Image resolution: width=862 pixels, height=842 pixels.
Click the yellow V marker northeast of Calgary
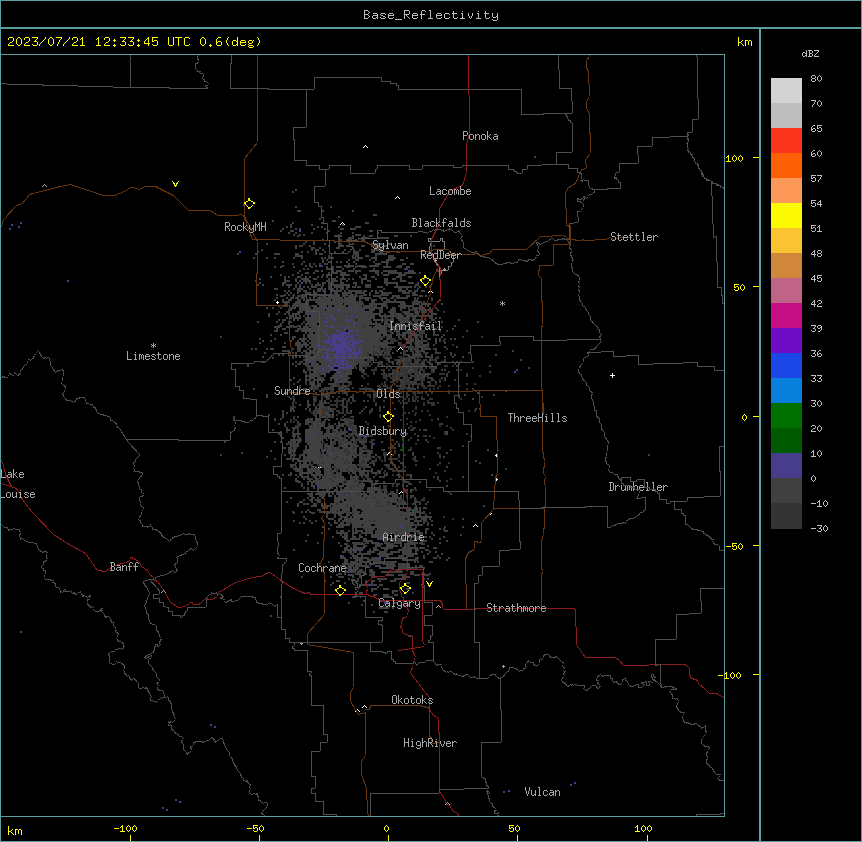click(429, 584)
